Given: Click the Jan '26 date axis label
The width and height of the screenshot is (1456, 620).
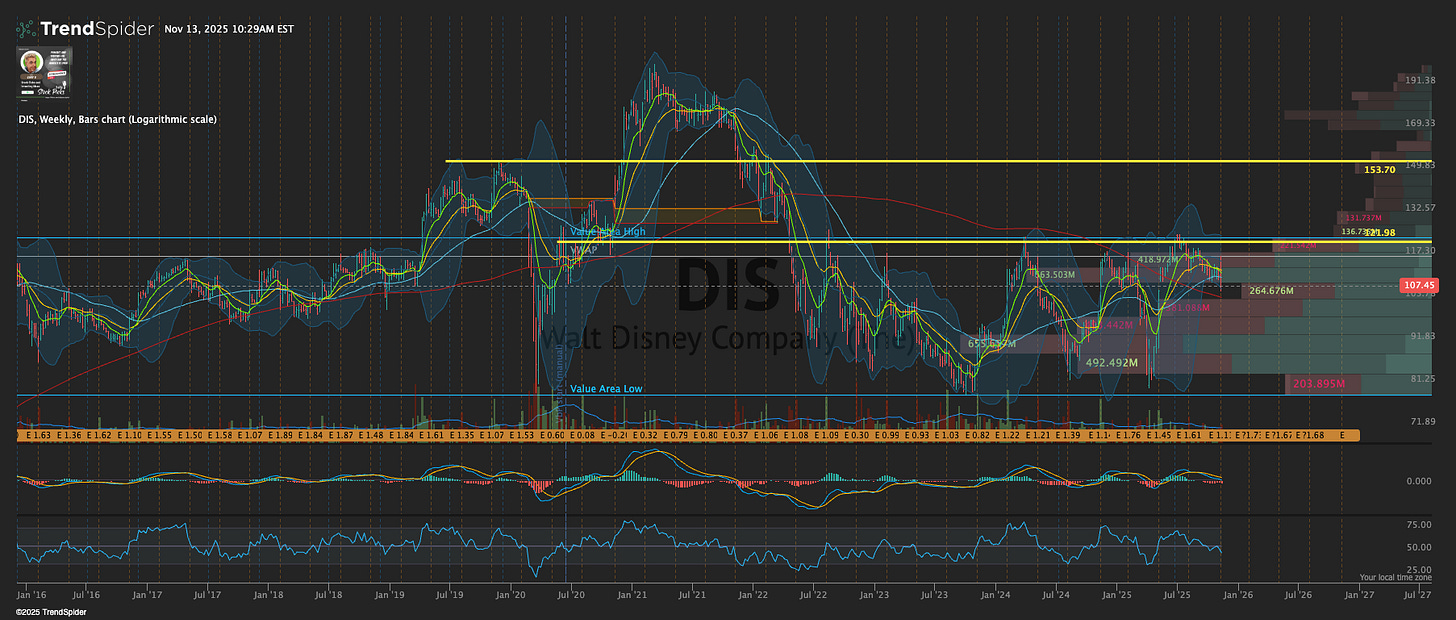Looking at the screenshot, I should [1237, 594].
